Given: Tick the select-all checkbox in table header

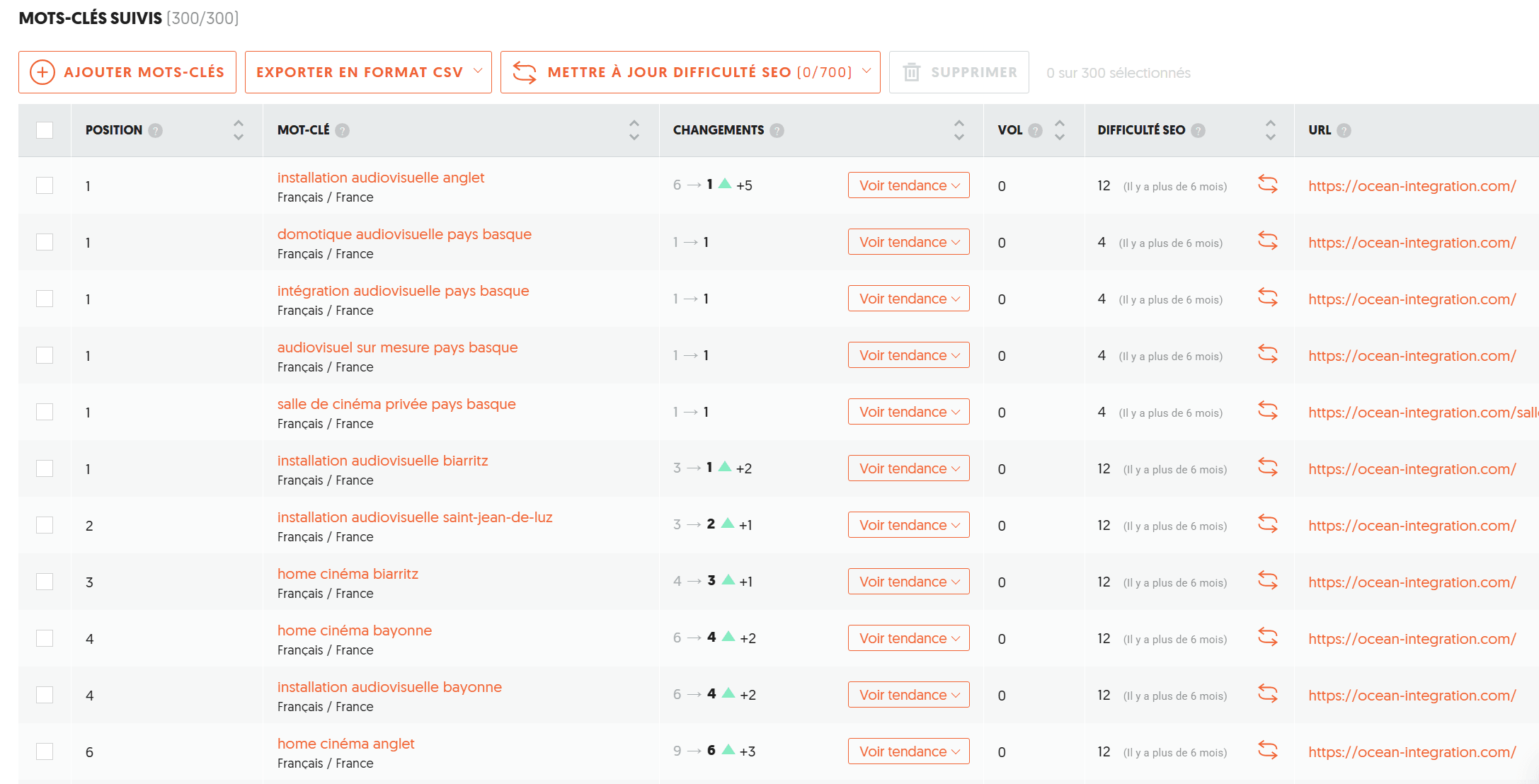Looking at the screenshot, I should click(x=45, y=130).
